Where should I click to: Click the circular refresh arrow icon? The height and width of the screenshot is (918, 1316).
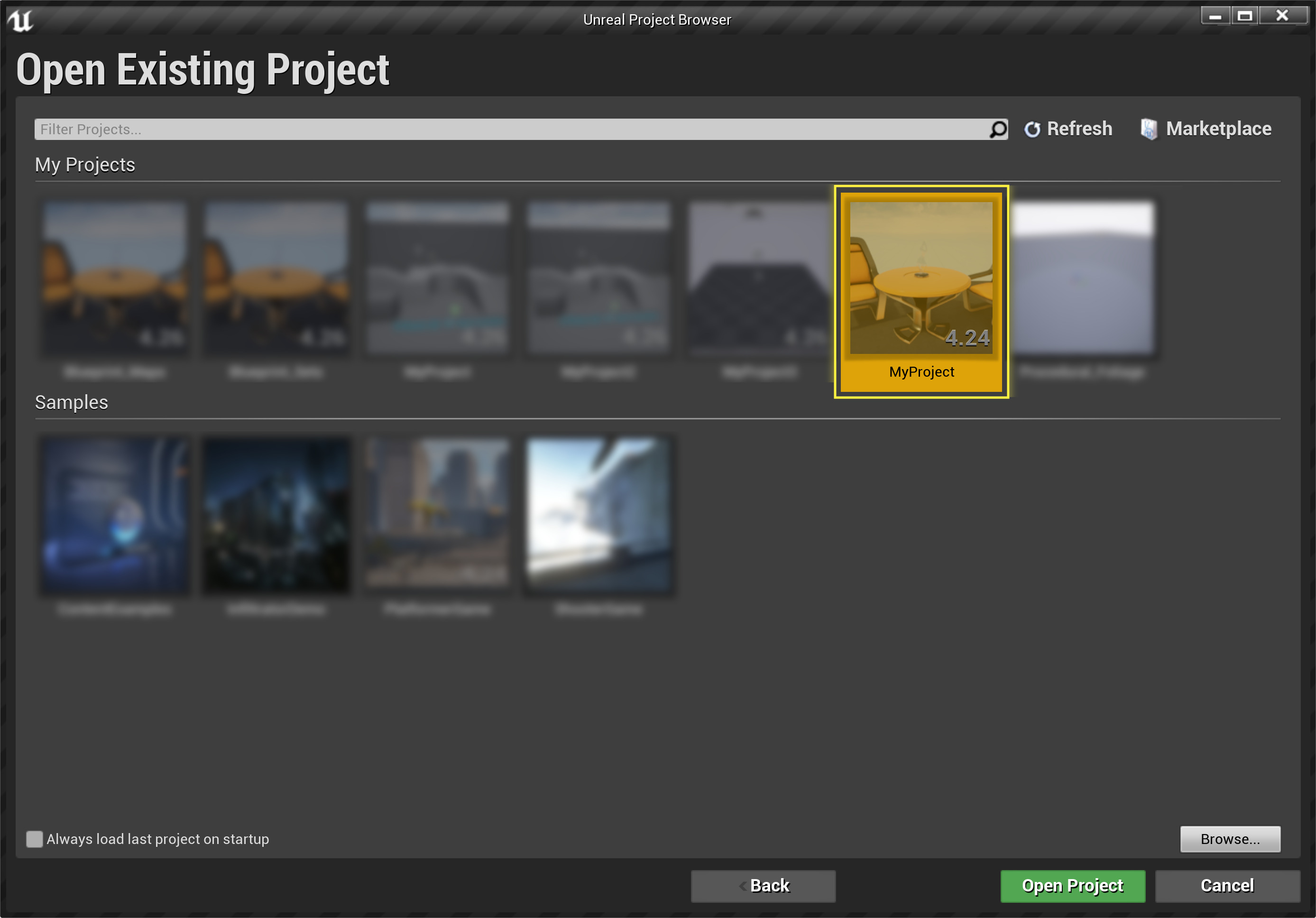(1032, 129)
